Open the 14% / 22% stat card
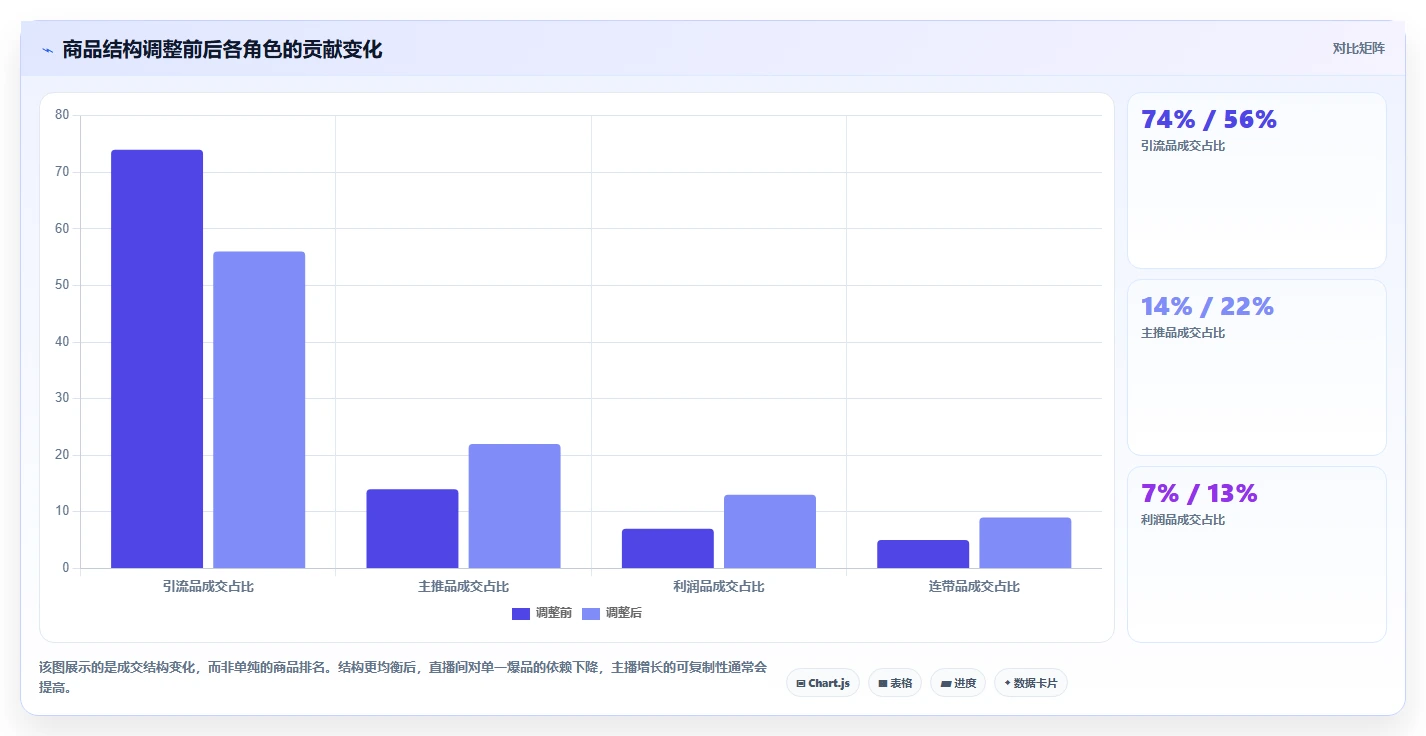The height and width of the screenshot is (736, 1426). point(1257,367)
